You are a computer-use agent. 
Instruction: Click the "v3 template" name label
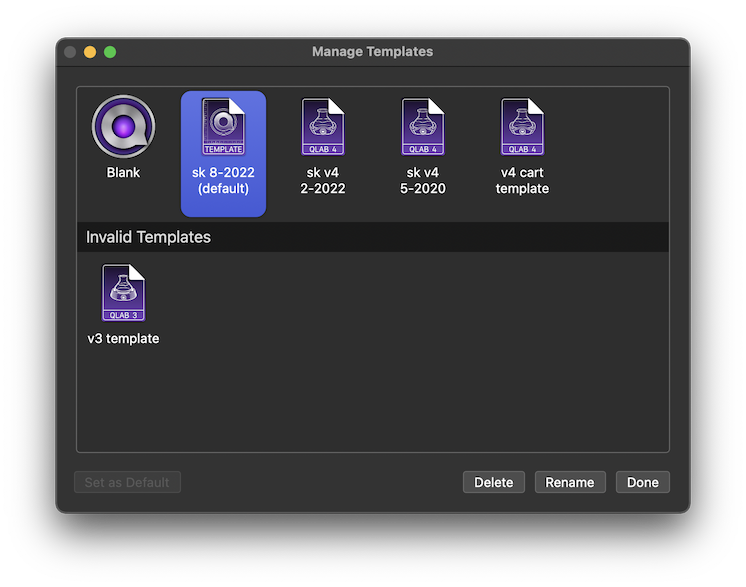tap(123, 338)
